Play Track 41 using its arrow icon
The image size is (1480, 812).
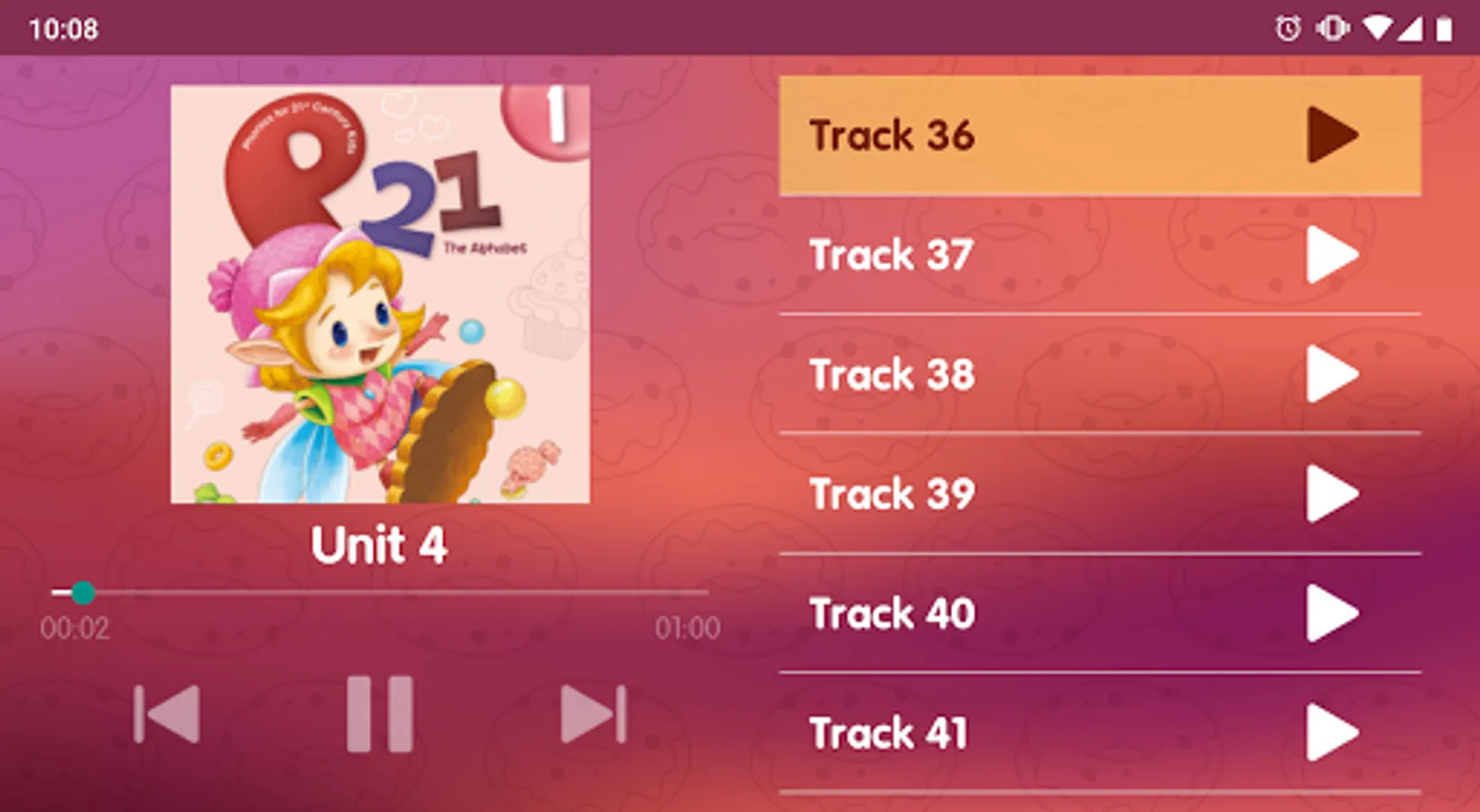tap(1332, 734)
